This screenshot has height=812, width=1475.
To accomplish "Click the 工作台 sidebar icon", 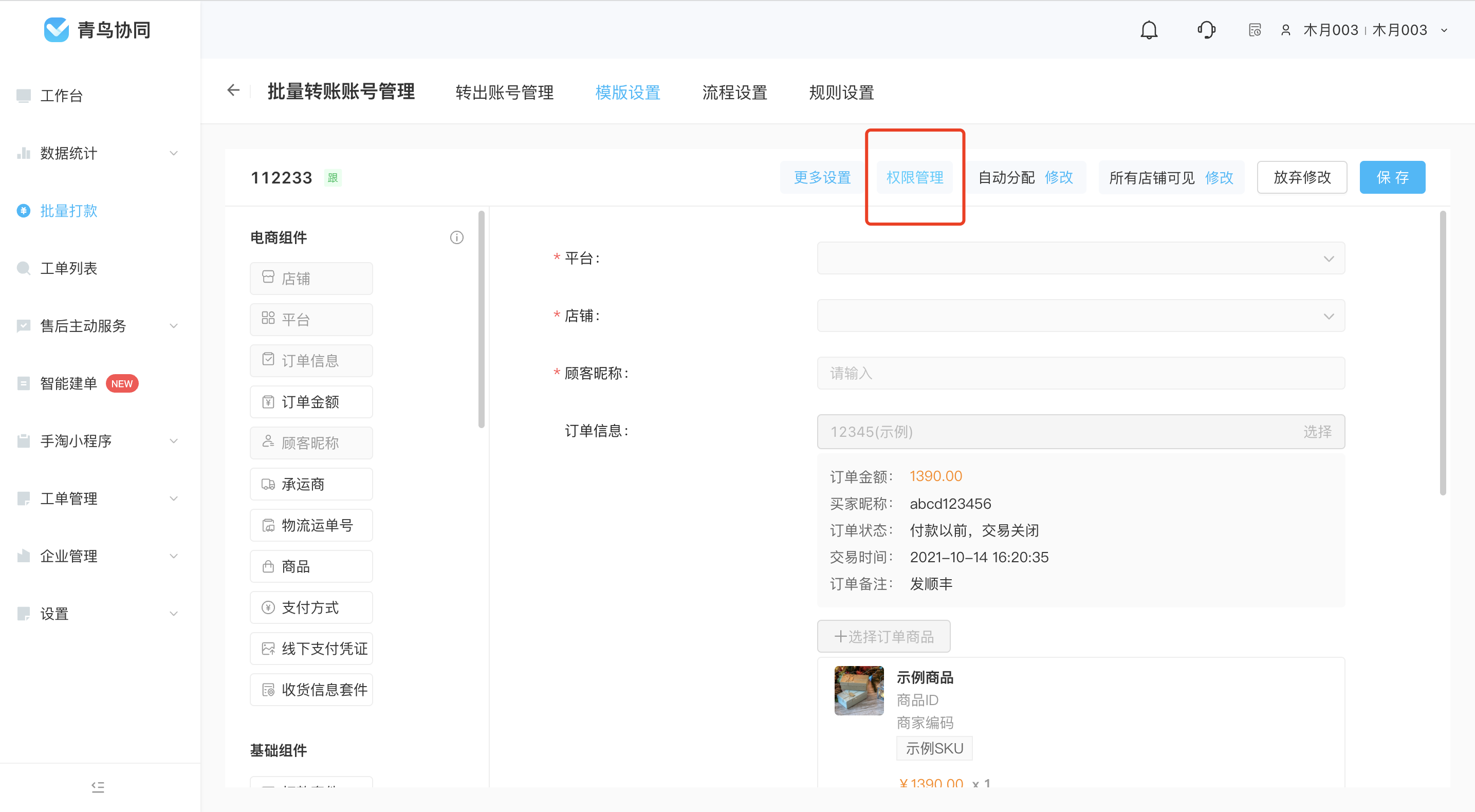I will point(24,96).
